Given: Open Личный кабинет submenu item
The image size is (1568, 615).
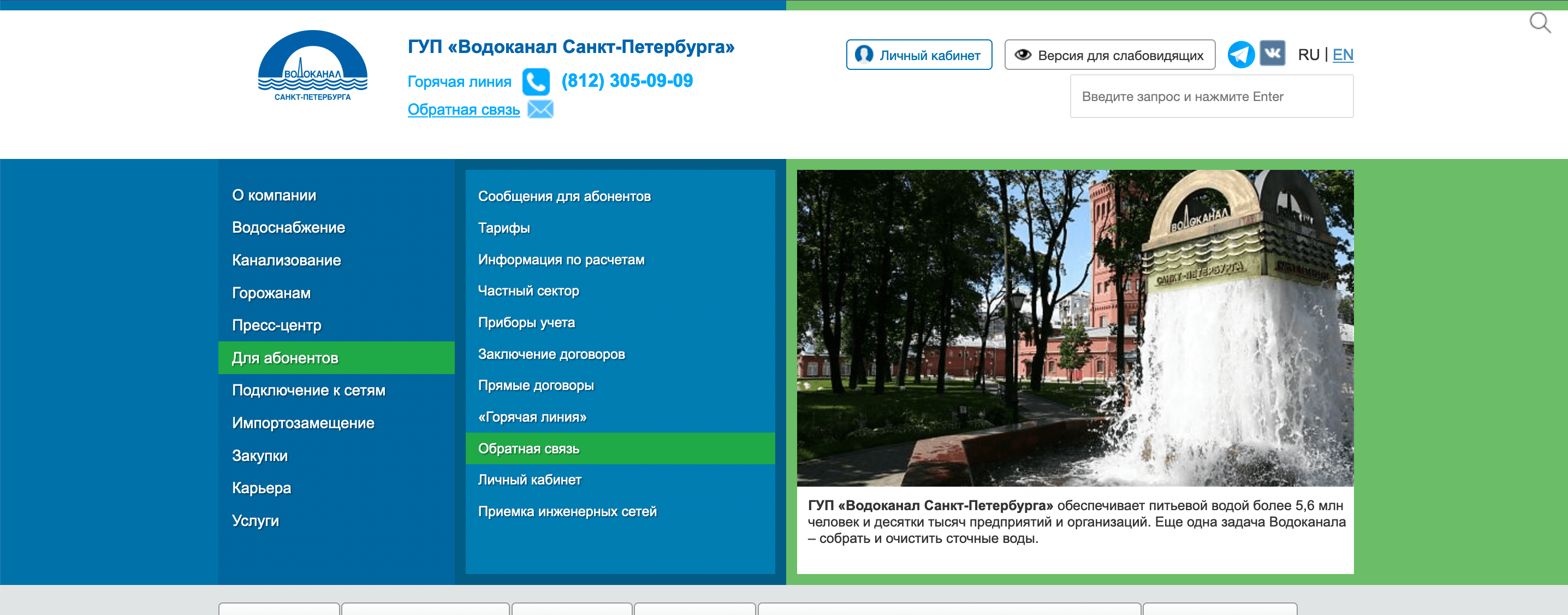Looking at the screenshot, I should (x=529, y=480).
